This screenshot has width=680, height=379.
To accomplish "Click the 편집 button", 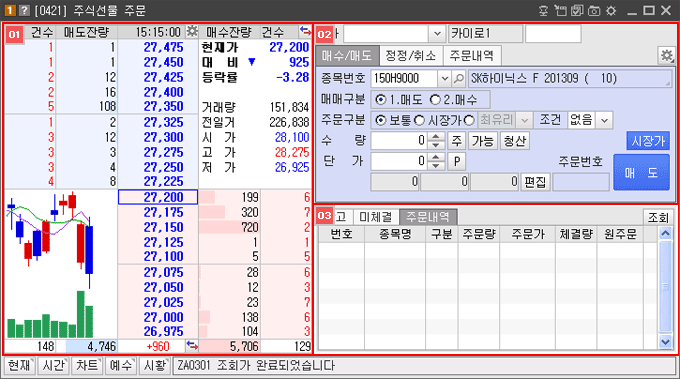I will click(x=535, y=182).
